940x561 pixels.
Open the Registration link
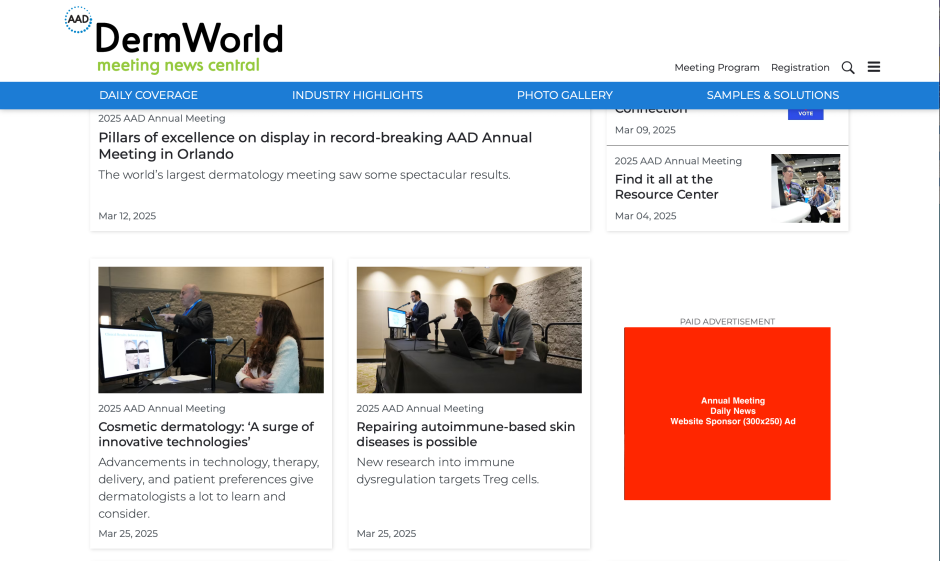pos(800,68)
